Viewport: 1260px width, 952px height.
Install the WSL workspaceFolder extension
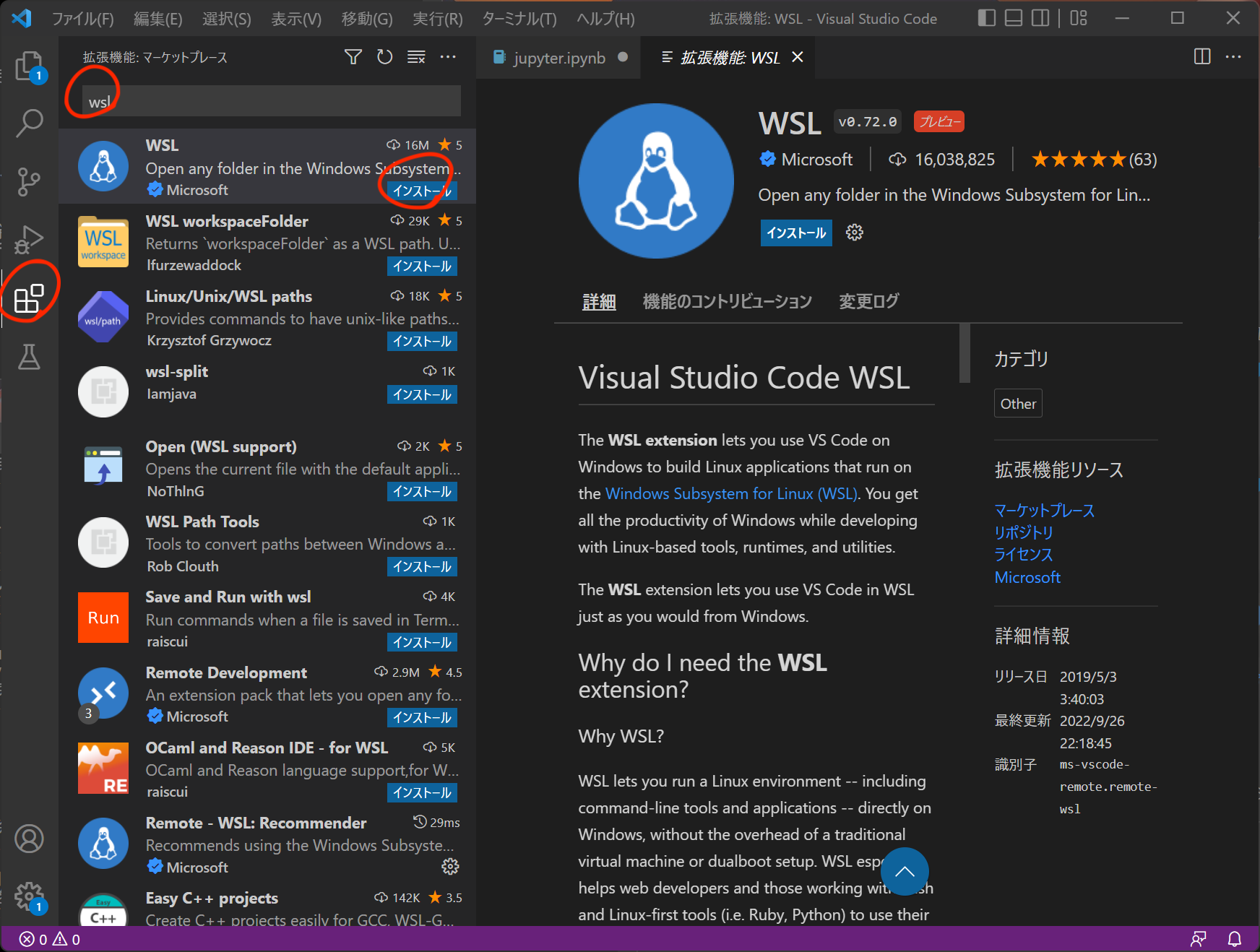pos(422,267)
